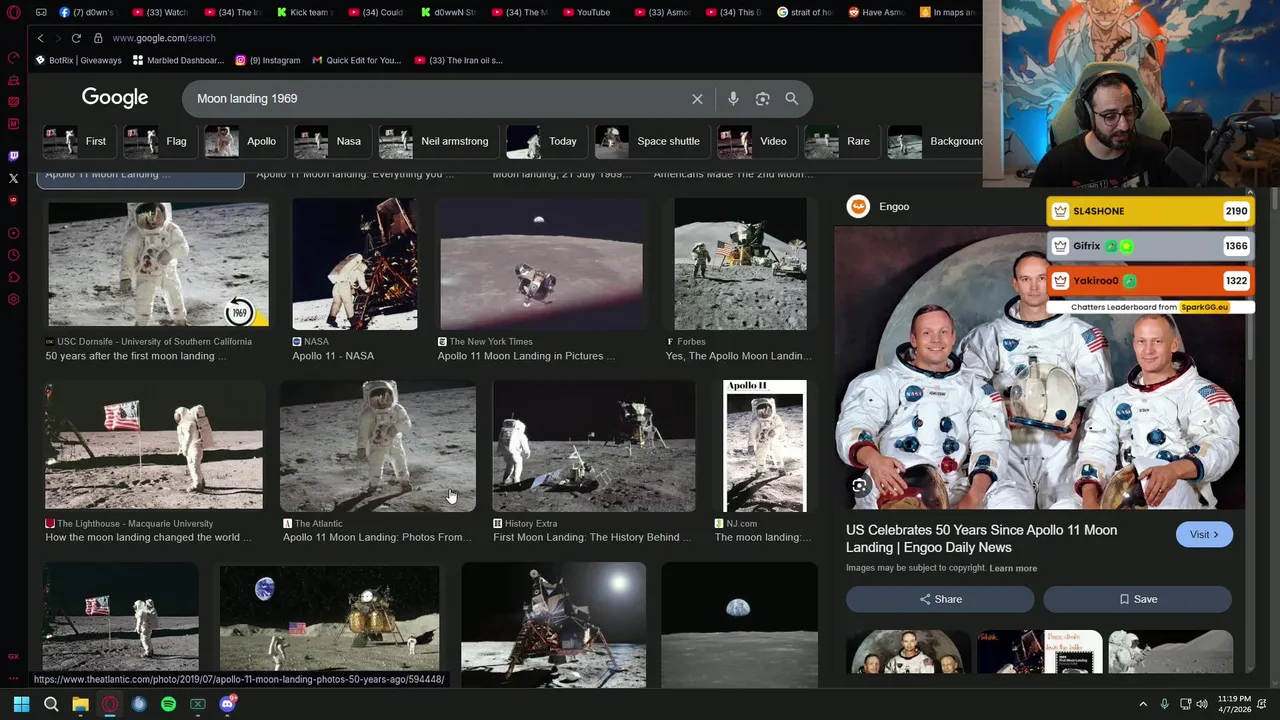This screenshot has height=720, width=1280.
Task: Switch to the strait of ho... browser tab
Action: [804, 12]
